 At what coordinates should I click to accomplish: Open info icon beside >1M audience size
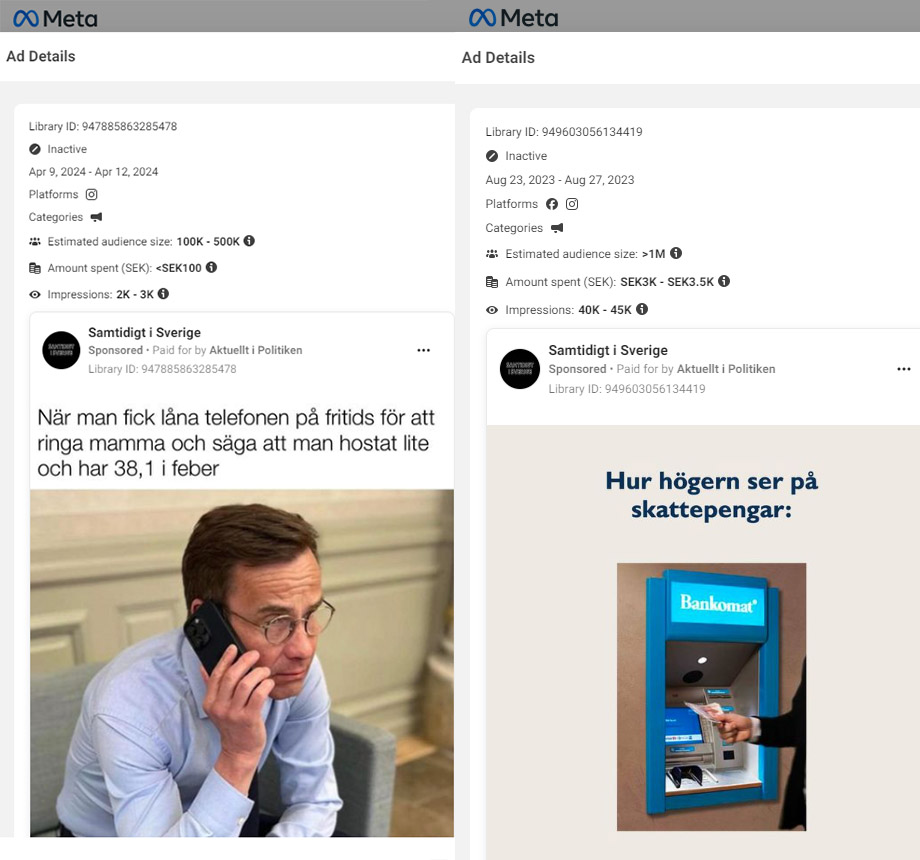[676, 253]
